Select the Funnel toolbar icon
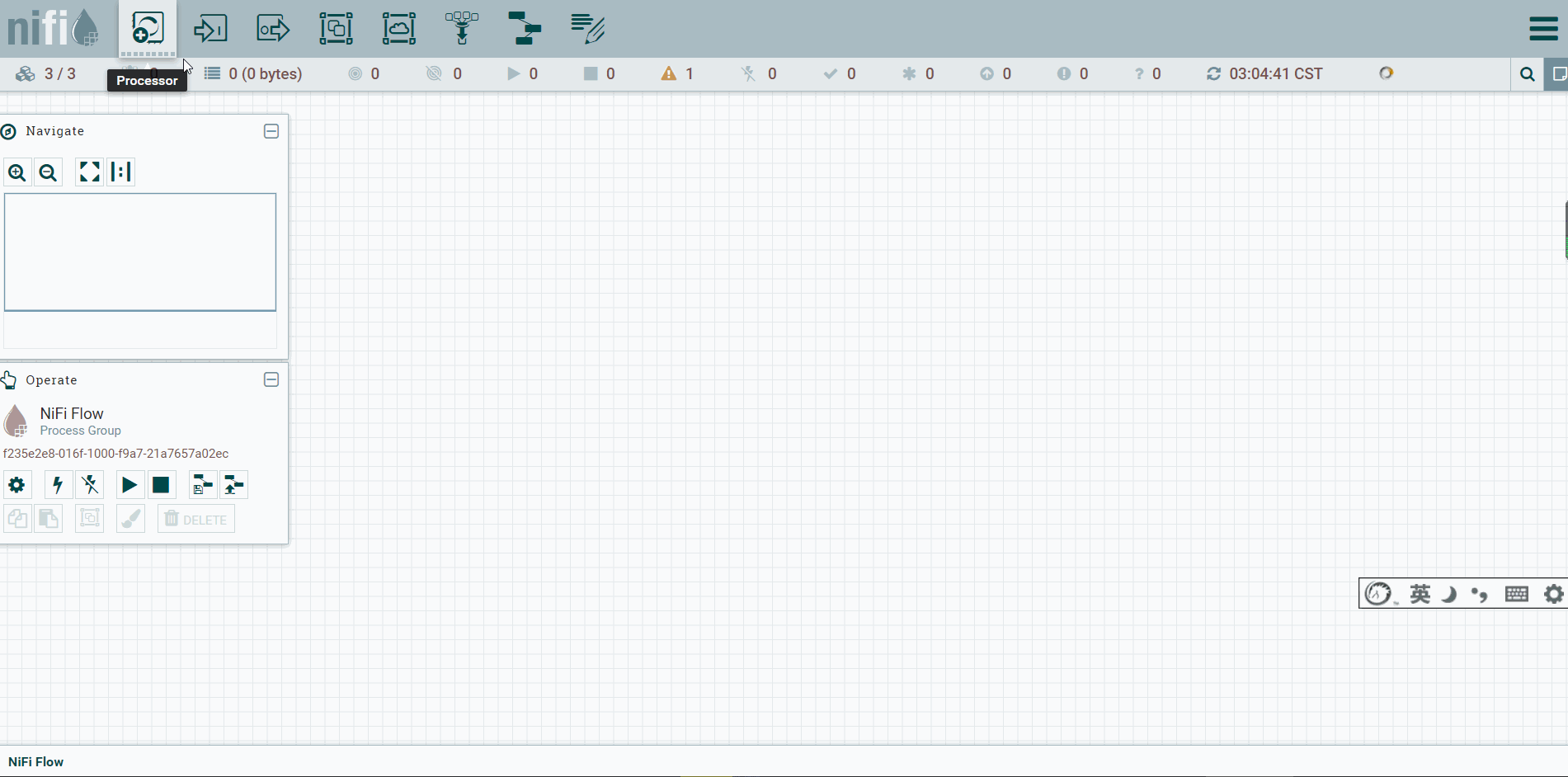Screen dimensions: 1568x777 (462, 29)
